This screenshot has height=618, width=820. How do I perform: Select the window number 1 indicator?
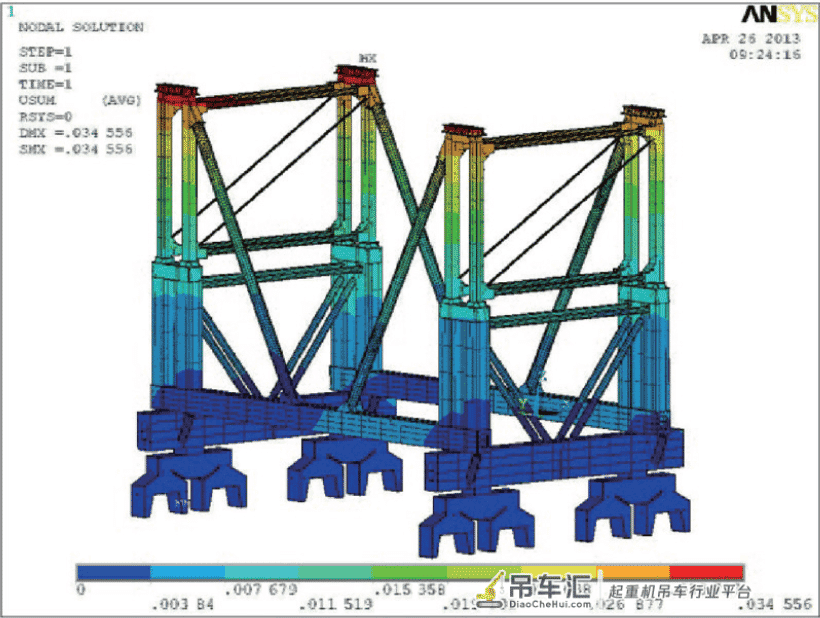[x=11, y=12]
